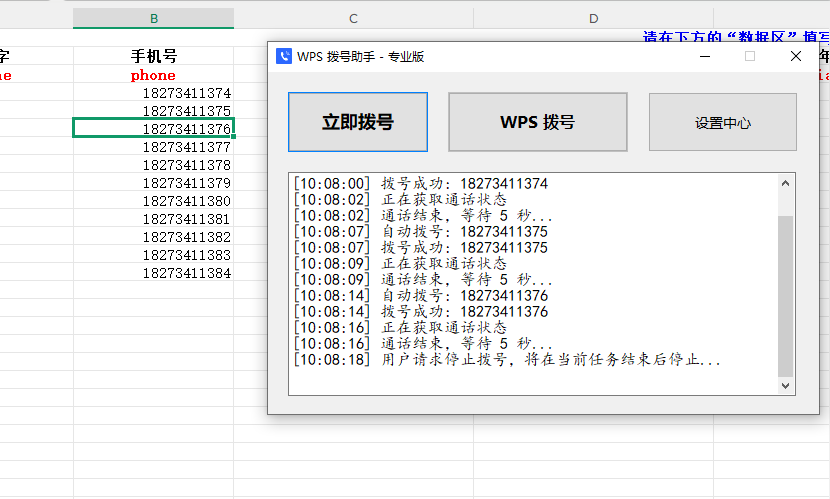
Task: Select cell with 18273411380
Action: pyautogui.click(x=154, y=201)
